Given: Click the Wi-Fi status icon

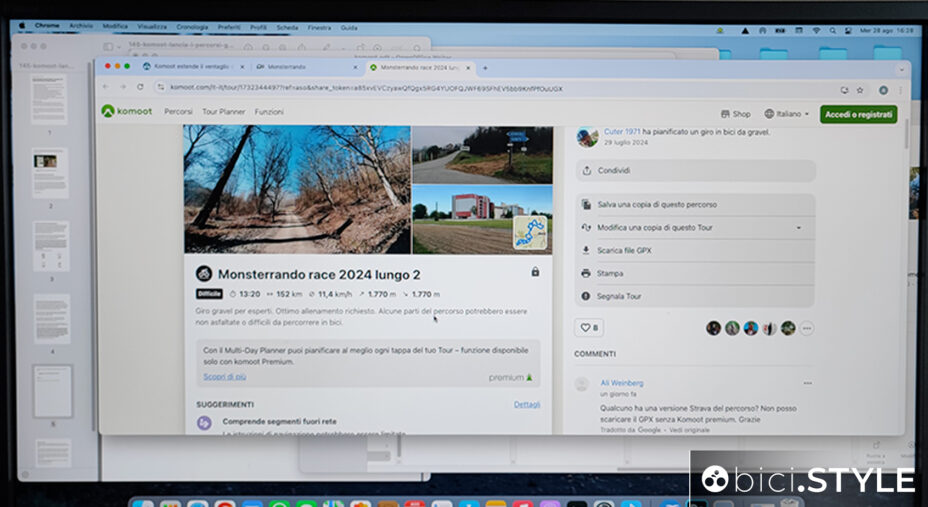Looking at the screenshot, I should click(x=816, y=30).
